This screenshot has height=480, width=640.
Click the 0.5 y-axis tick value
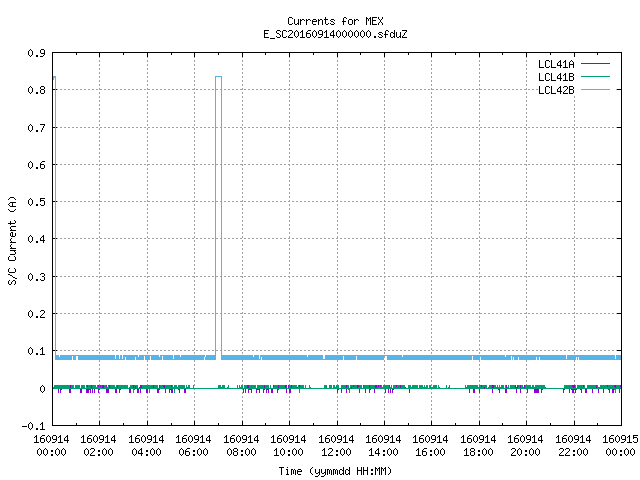pos(36,202)
